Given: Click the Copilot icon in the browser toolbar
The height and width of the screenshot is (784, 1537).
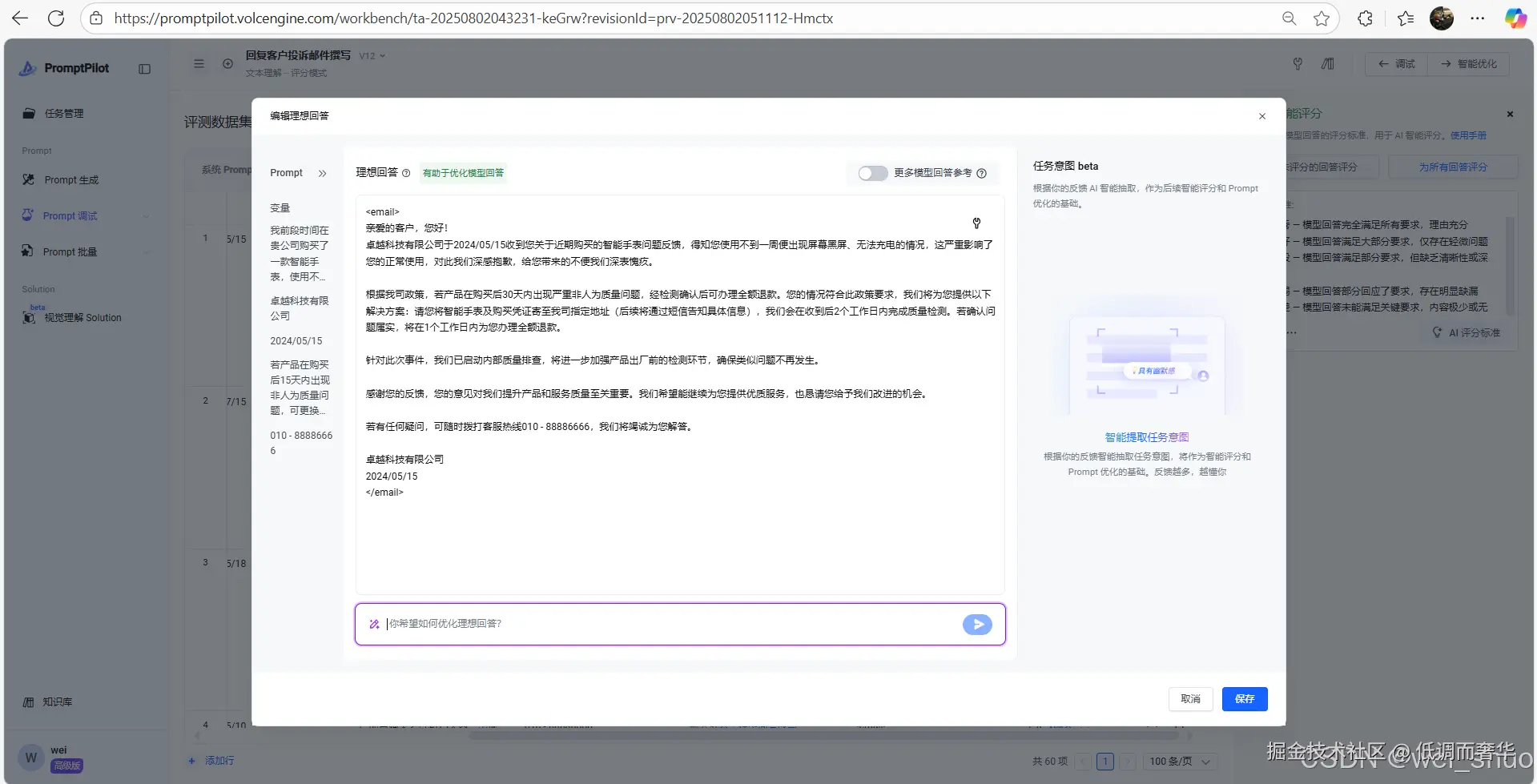Looking at the screenshot, I should 1515,18.
